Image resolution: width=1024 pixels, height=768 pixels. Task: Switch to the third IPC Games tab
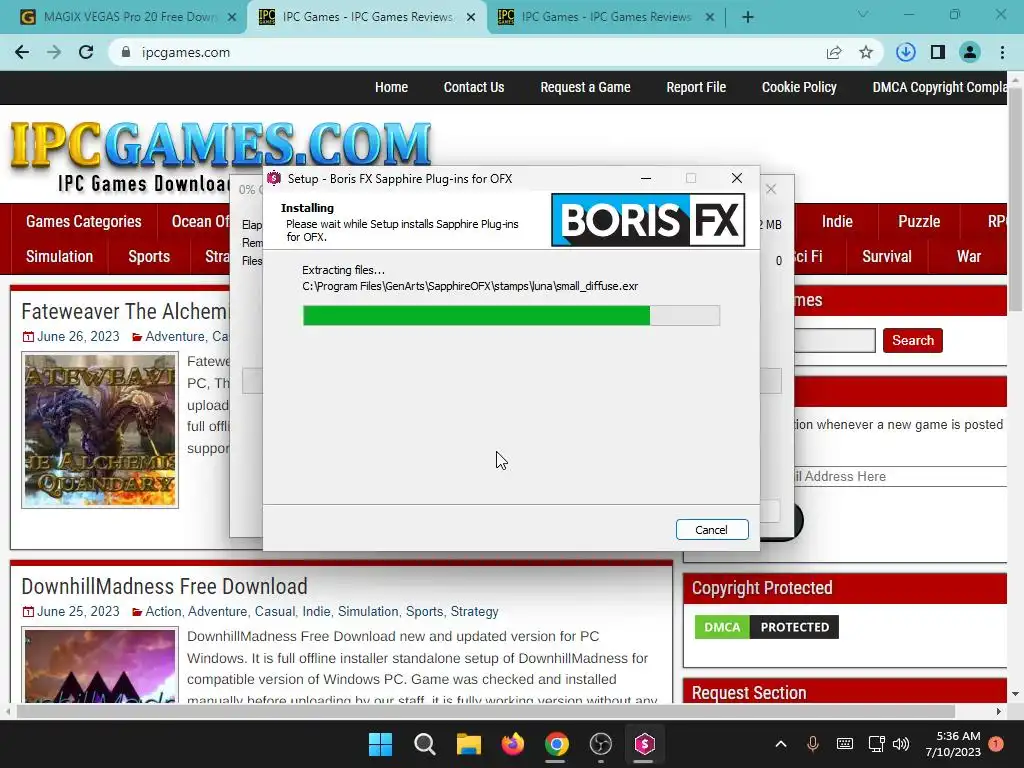point(605,17)
